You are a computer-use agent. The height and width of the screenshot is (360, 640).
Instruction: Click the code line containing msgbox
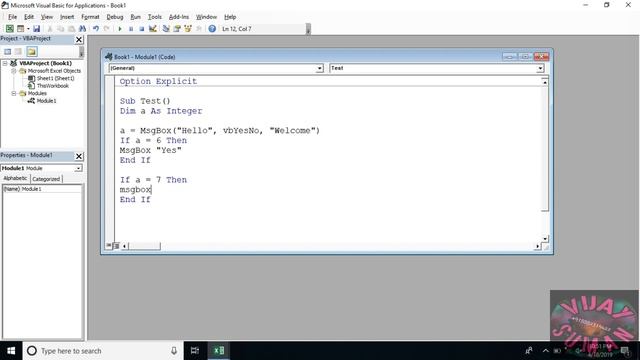tap(136, 189)
